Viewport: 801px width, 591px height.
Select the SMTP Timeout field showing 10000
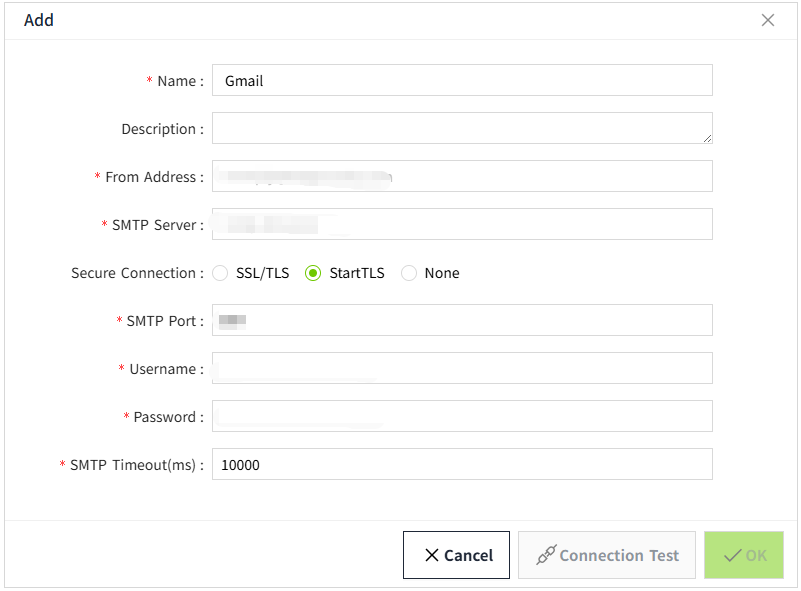click(x=461, y=464)
